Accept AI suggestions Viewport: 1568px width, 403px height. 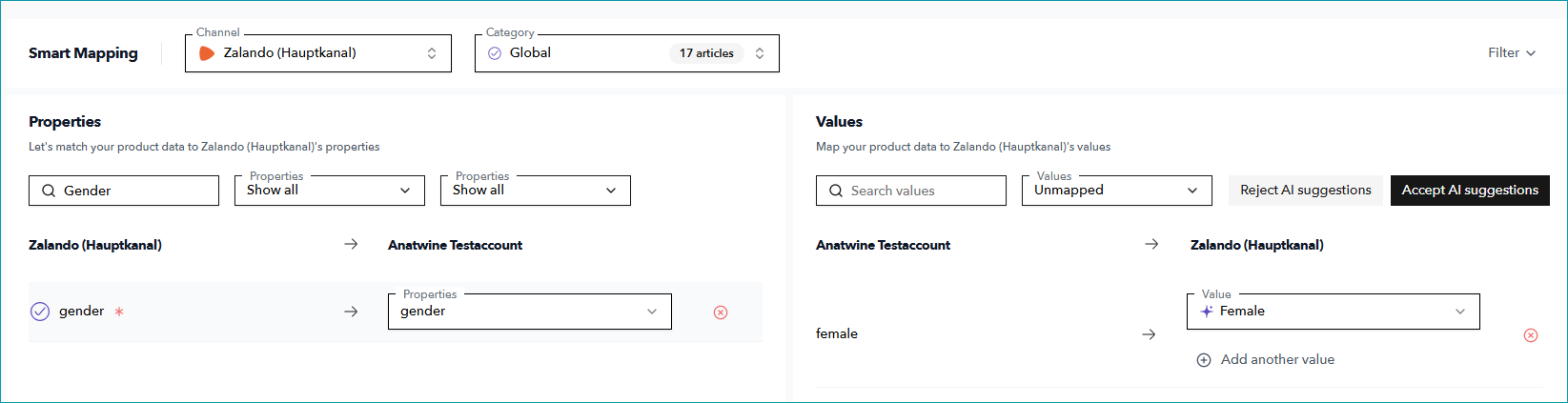(x=1470, y=191)
